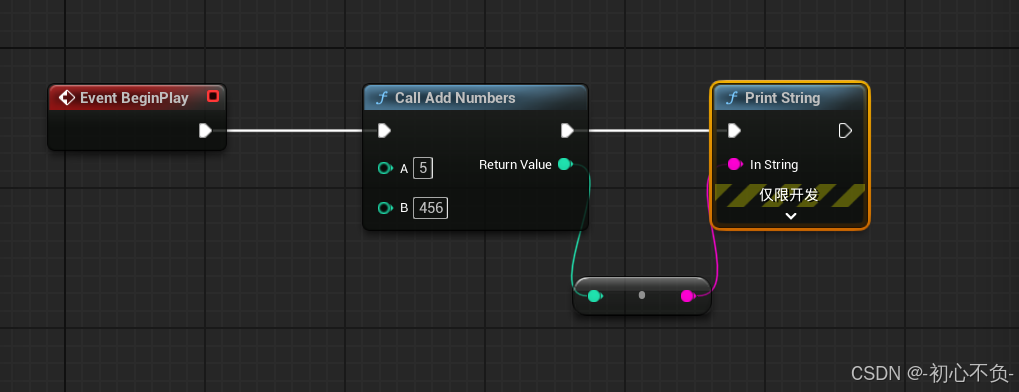Click input execution pin of Call Add Numbers

pos(384,131)
